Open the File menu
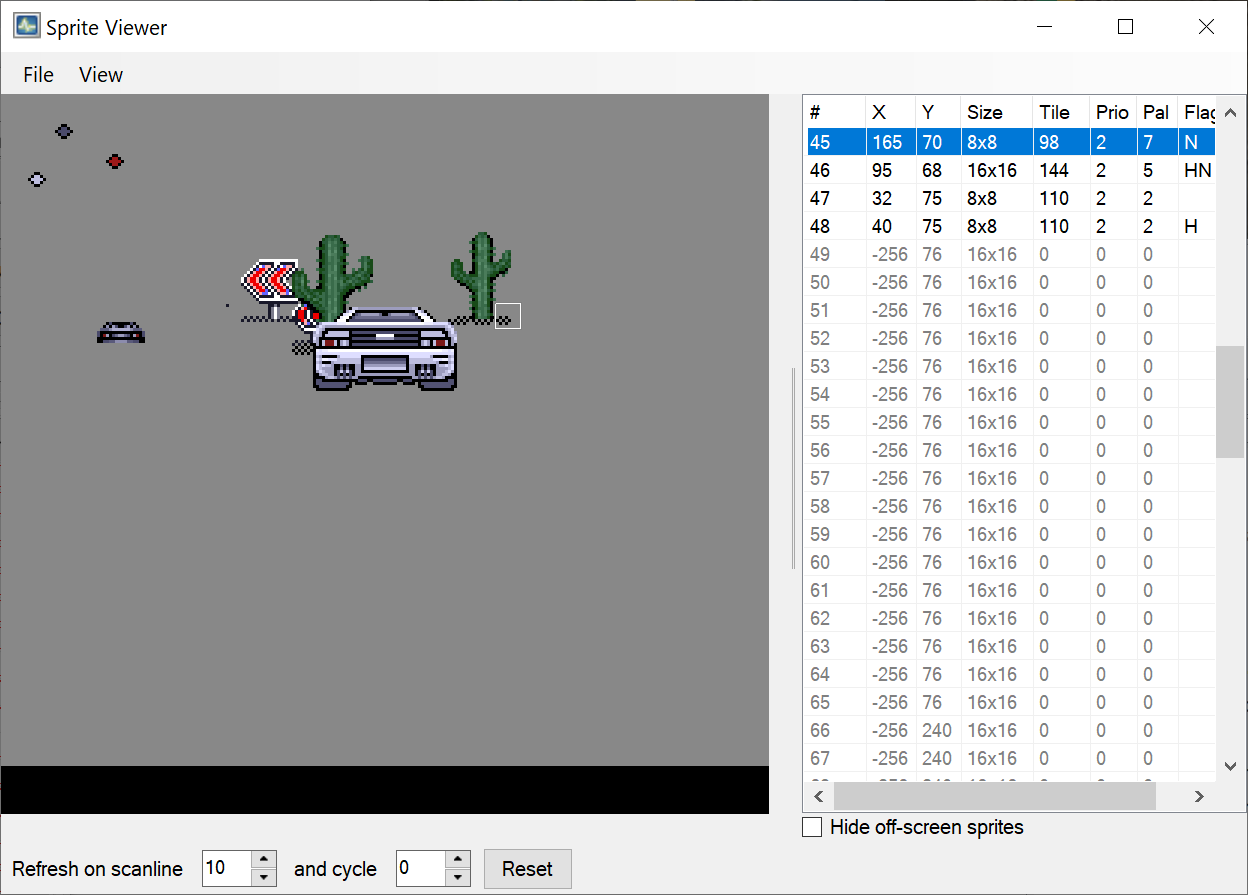Screen dimensions: 1248x895 click(x=38, y=74)
